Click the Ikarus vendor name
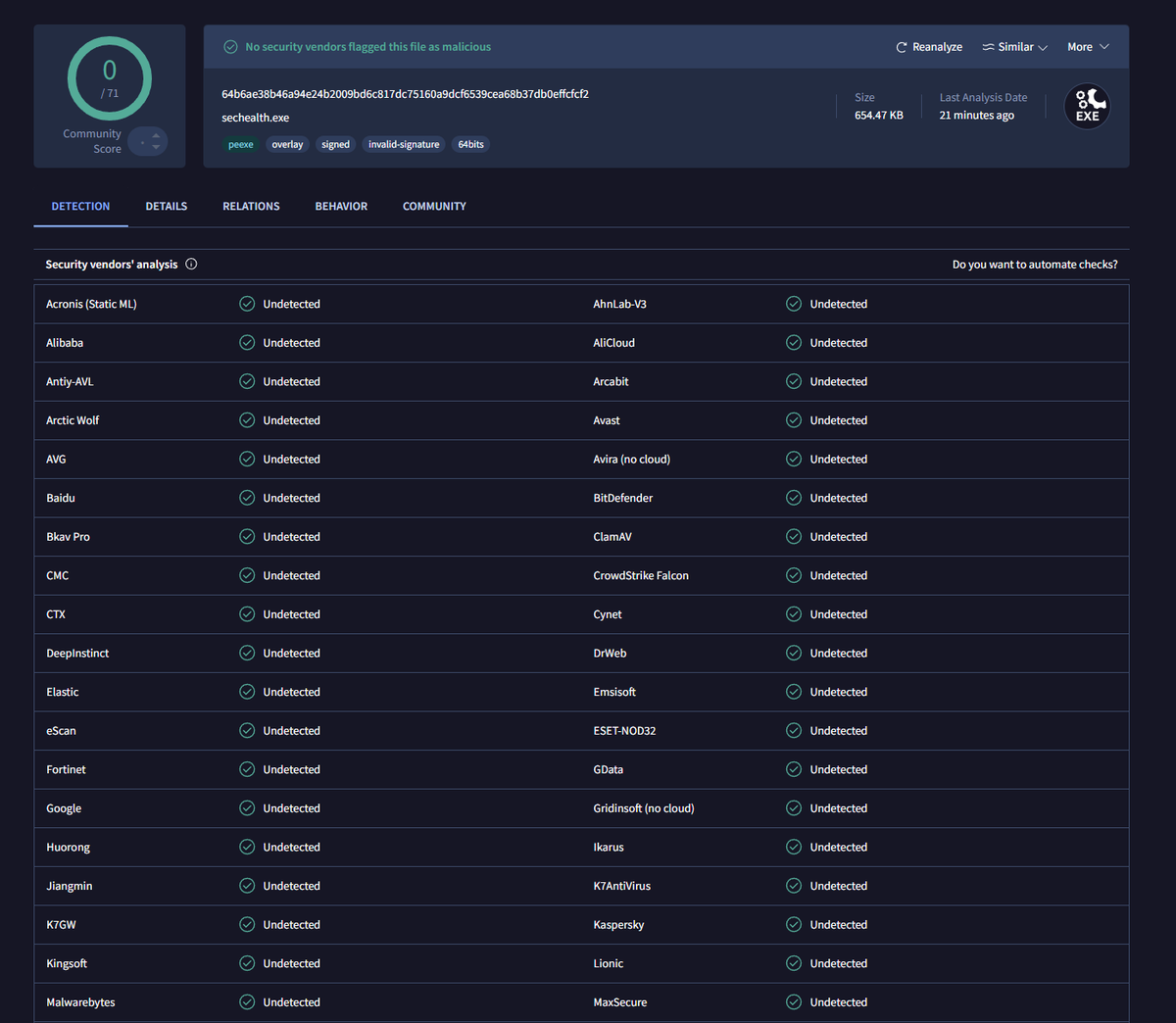The image size is (1176, 1023). pos(609,848)
